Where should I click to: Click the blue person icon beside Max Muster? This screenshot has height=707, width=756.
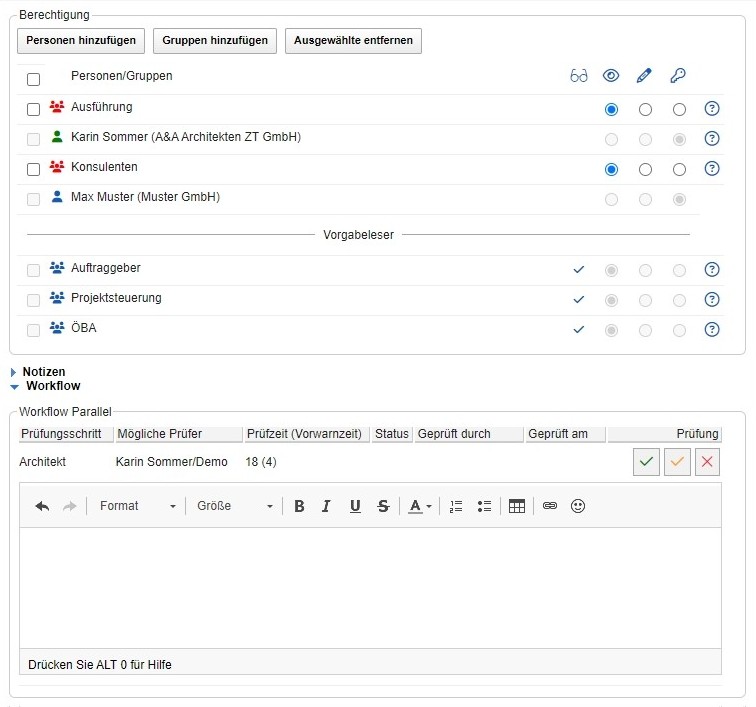[57, 197]
